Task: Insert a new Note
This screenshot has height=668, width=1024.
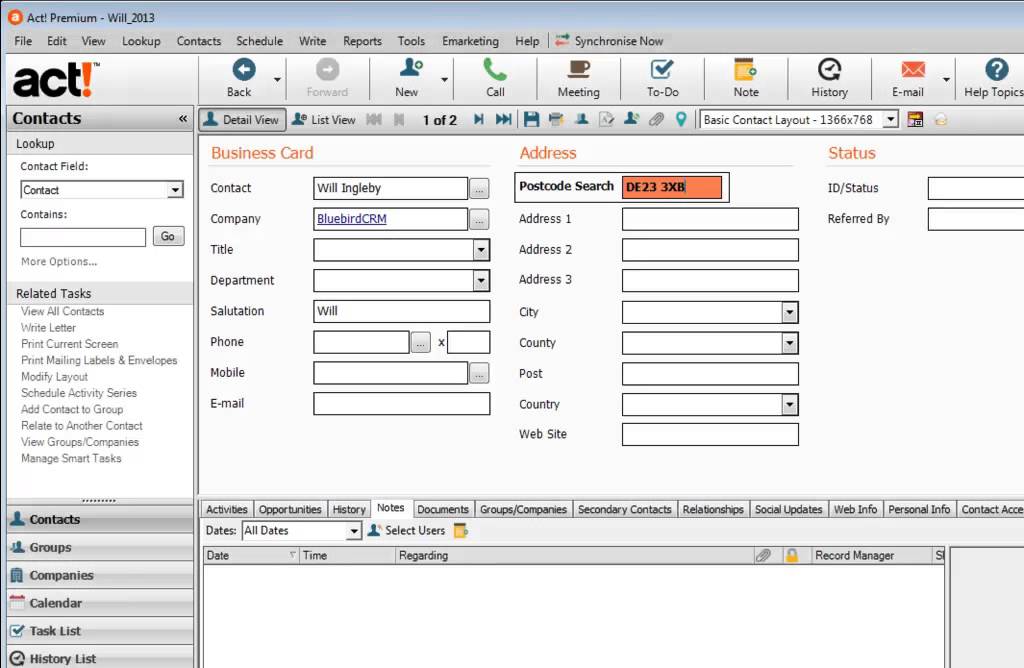Action: [x=746, y=78]
